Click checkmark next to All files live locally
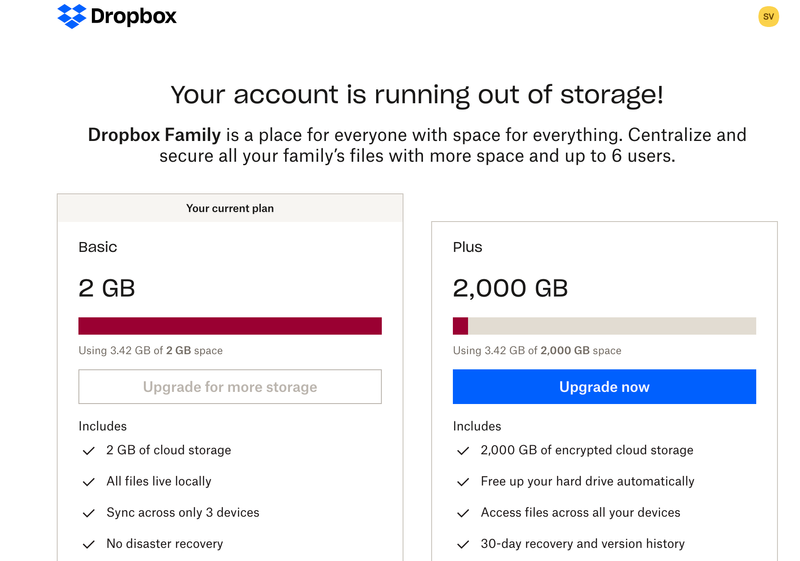Viewport: 800px width, 561px height. click(89, 482)
